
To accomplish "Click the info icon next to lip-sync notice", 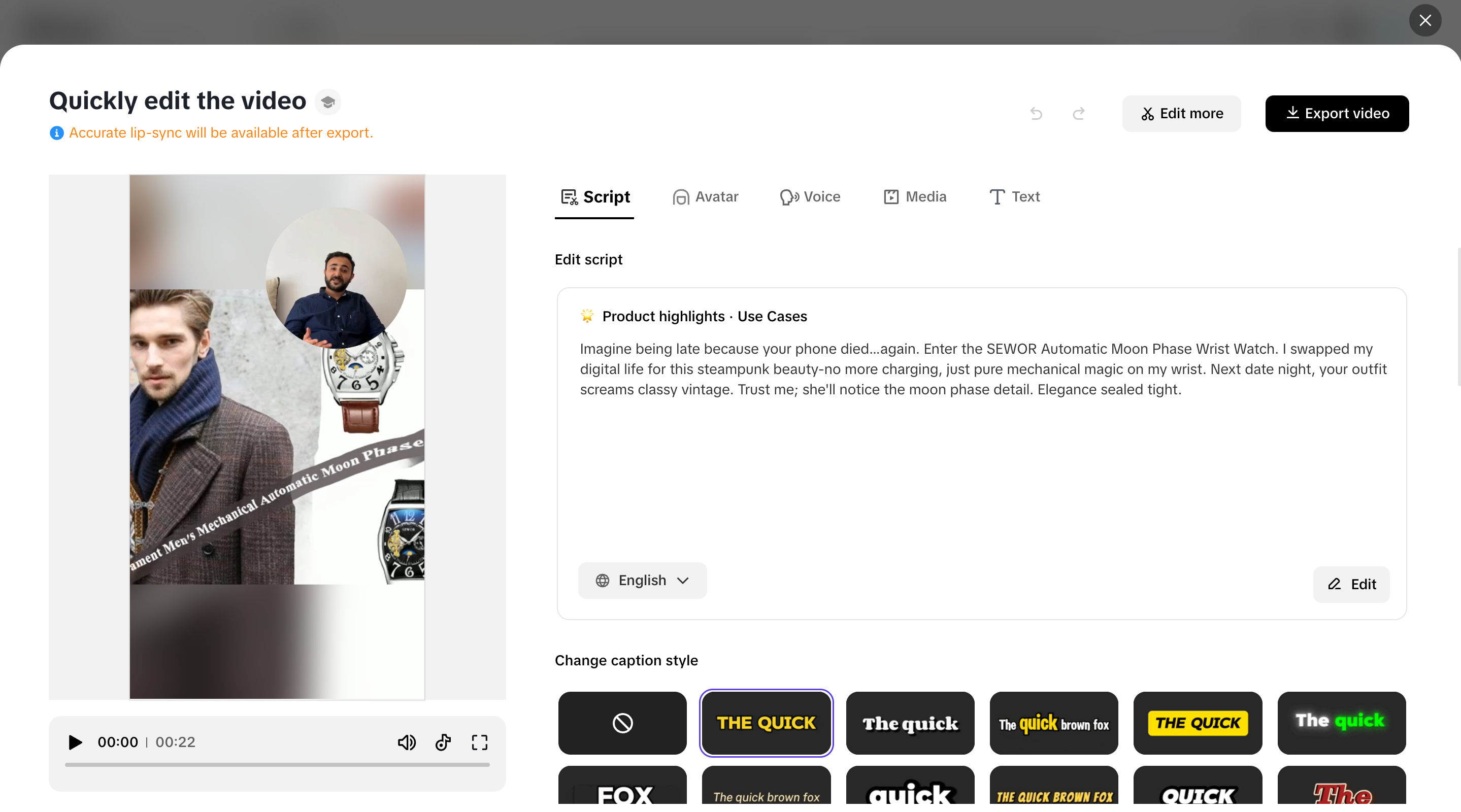I will (x=56, y=132).
